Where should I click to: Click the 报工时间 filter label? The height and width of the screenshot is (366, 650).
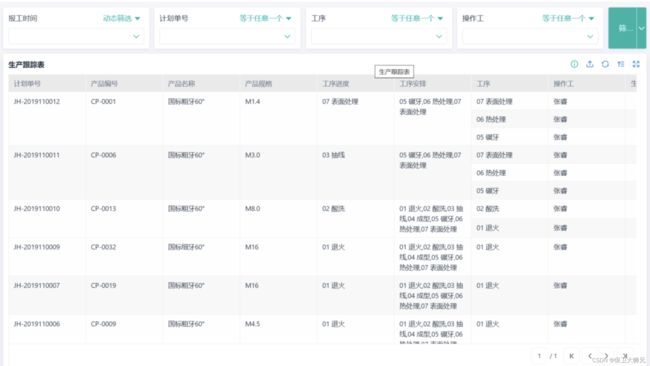click(x=23, y=18)
